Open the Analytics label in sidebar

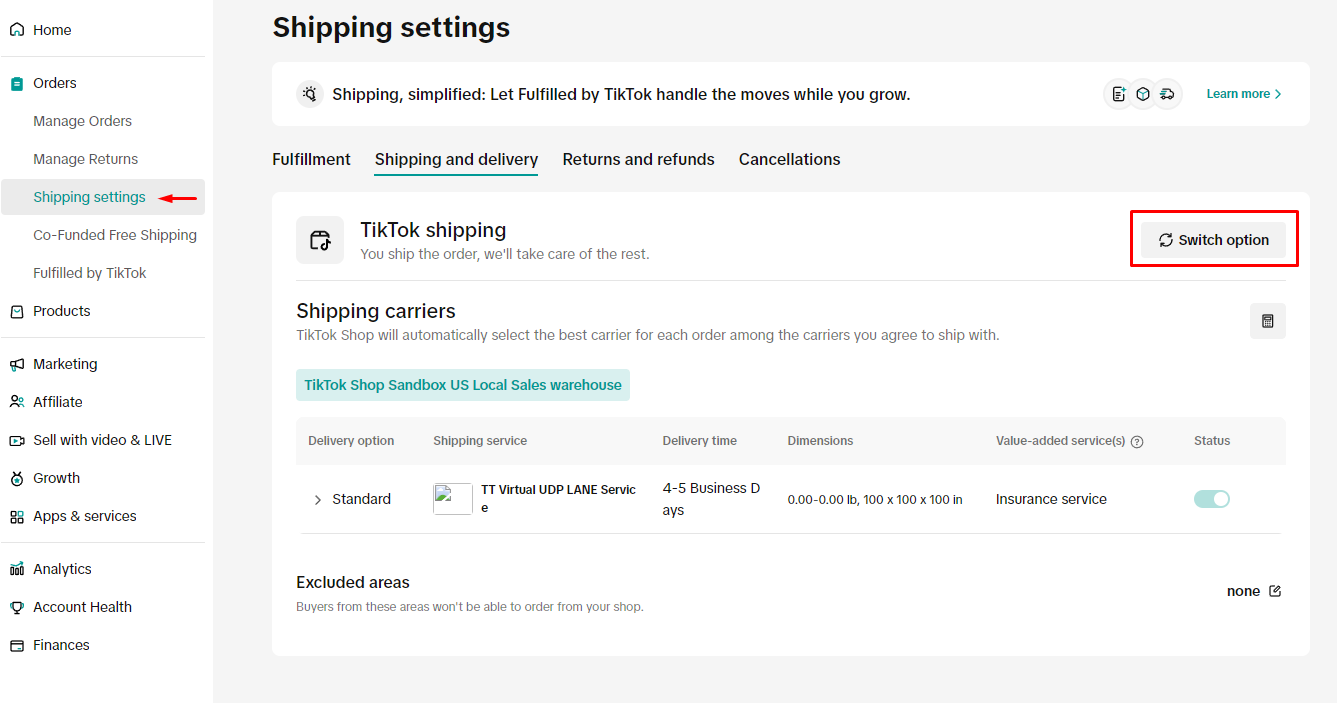click(62, 569)
